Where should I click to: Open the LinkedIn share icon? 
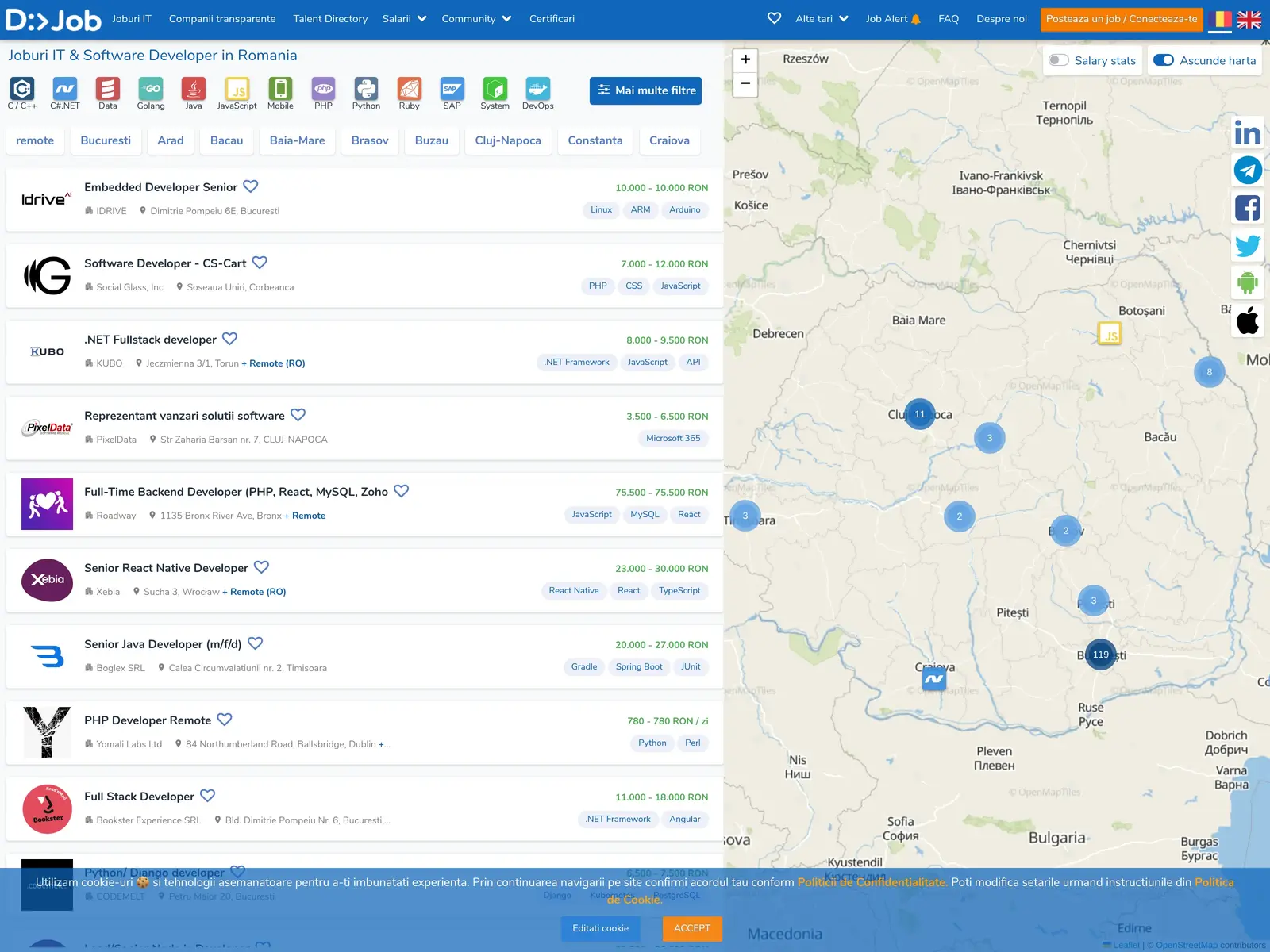1248,132
